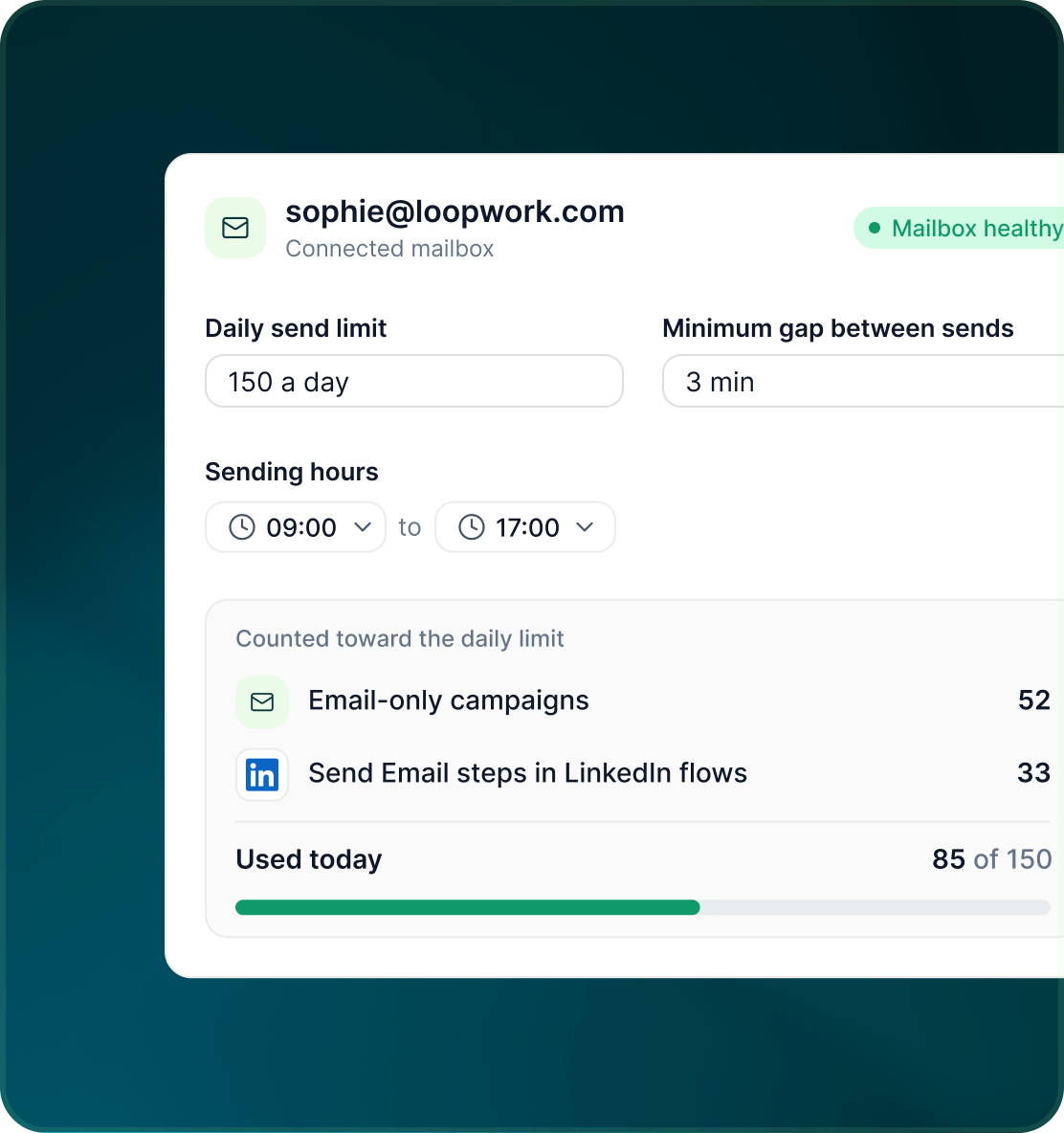The width and height of the screenshot is (1064, 1133).
Task: Open the 17:00 sending hours dropdown
Action: pos(525,527)
